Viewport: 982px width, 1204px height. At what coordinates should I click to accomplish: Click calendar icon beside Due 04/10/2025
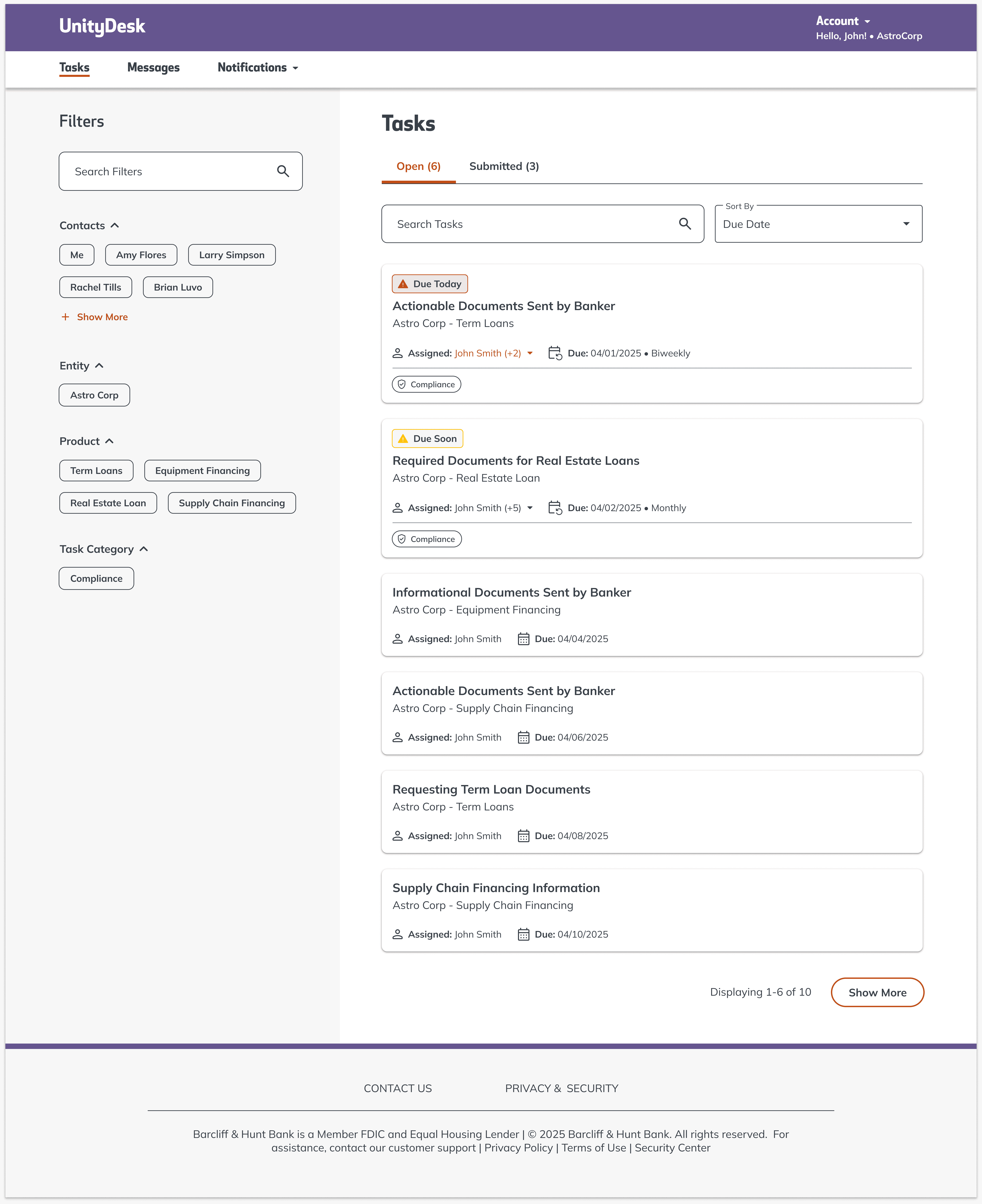pyautogui.click(x=523, y=934)
